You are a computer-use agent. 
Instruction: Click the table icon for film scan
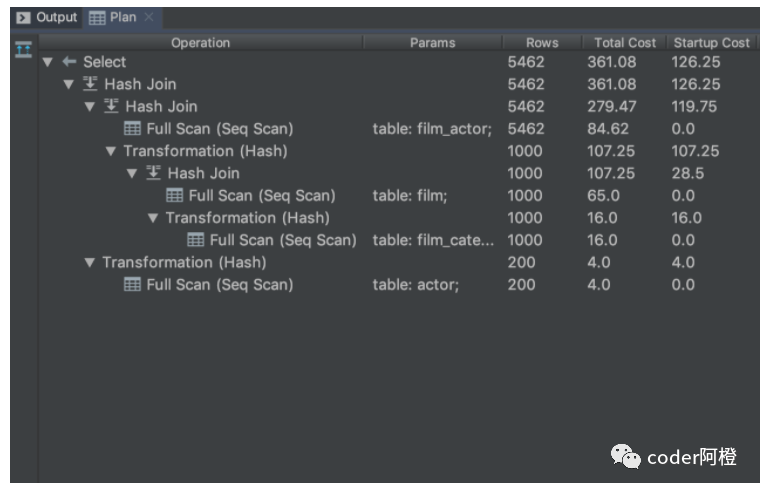[x=174, y=196]
